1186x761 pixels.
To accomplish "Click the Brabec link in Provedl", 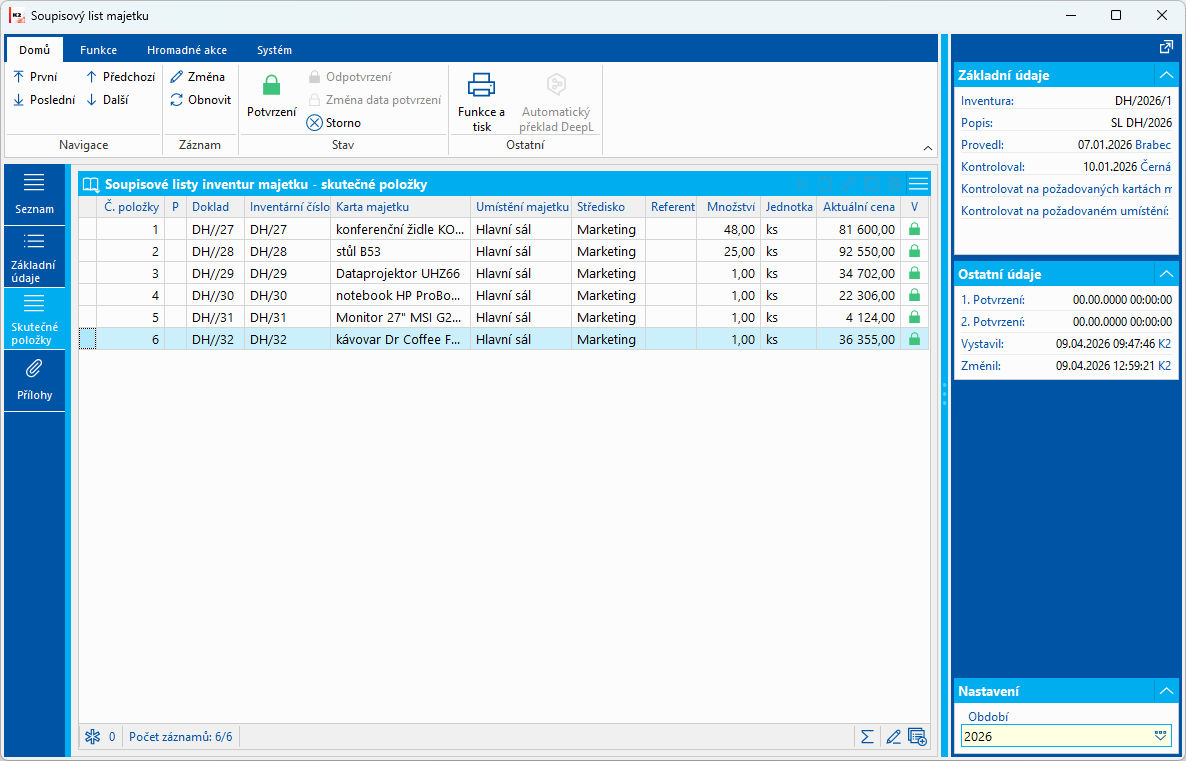I will pyautogui.click(x=1153, y=144).
